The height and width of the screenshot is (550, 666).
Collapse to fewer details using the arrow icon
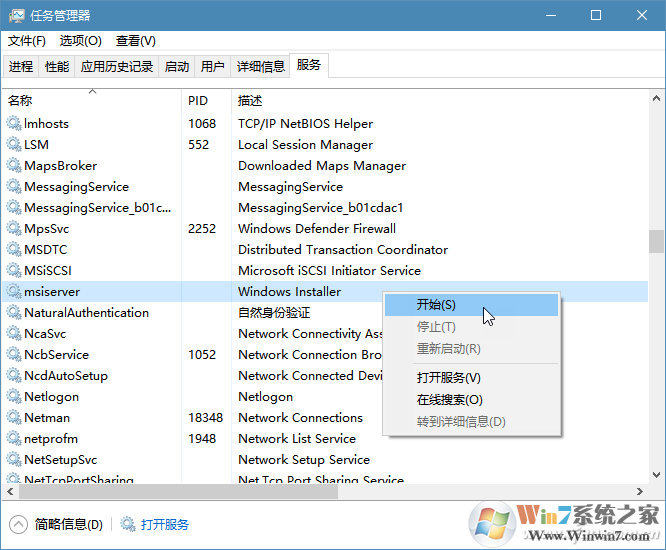[18, 524]
